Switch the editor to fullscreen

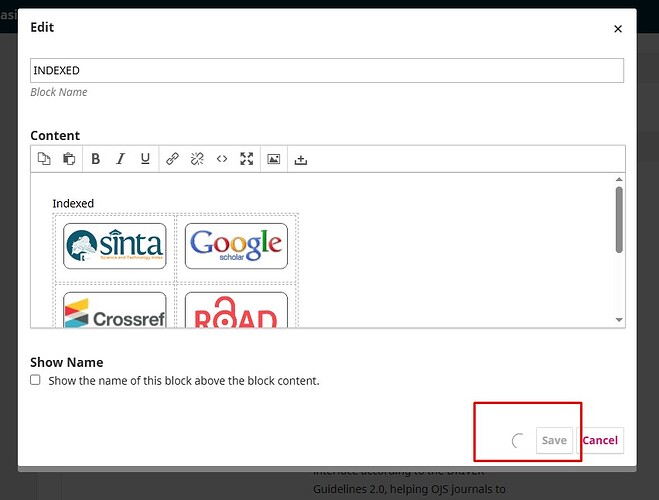pos(247,159)
